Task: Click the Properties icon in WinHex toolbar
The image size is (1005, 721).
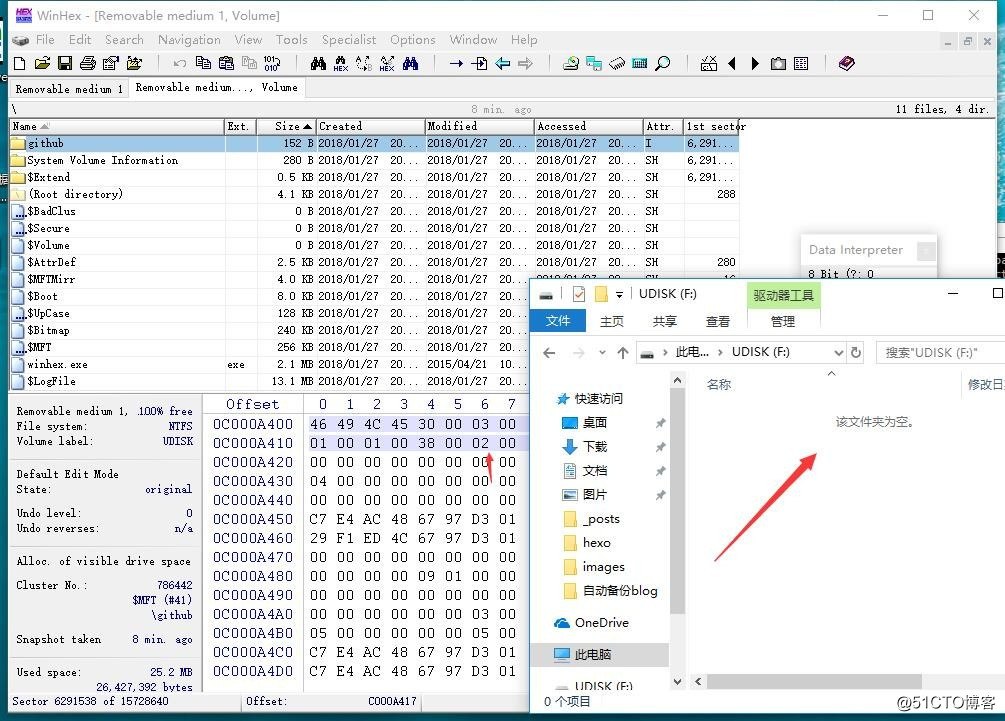Action: pyautogui.click(x=111, y=63)
